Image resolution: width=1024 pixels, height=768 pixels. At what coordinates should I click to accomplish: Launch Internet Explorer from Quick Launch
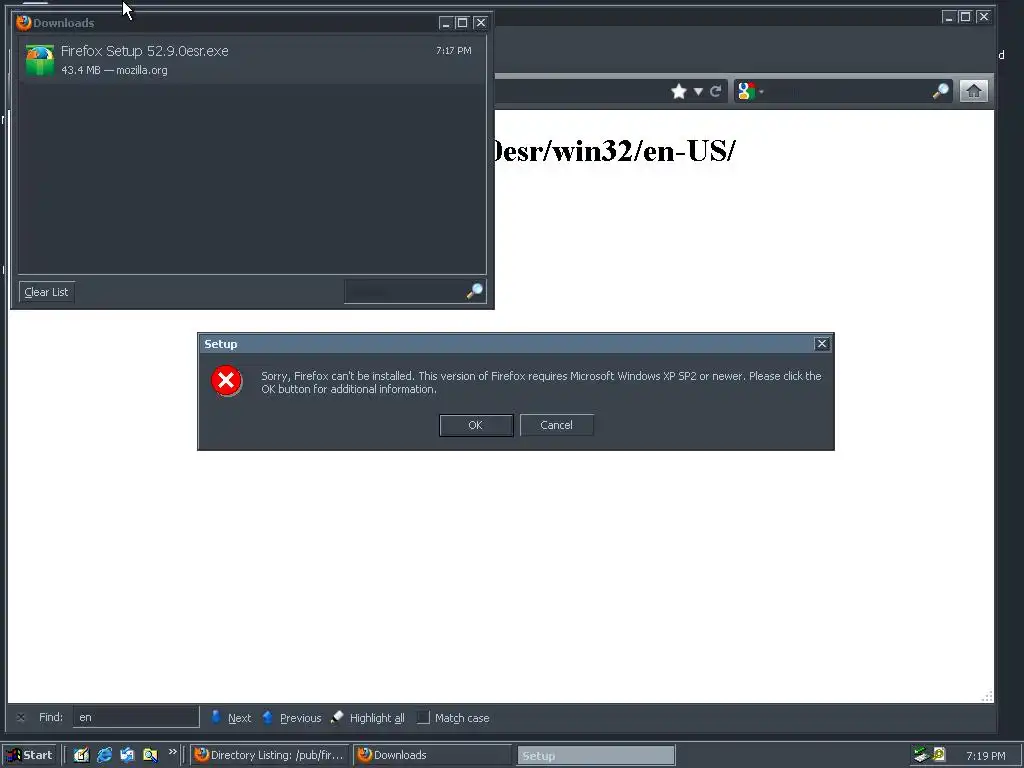pos(104,755)
